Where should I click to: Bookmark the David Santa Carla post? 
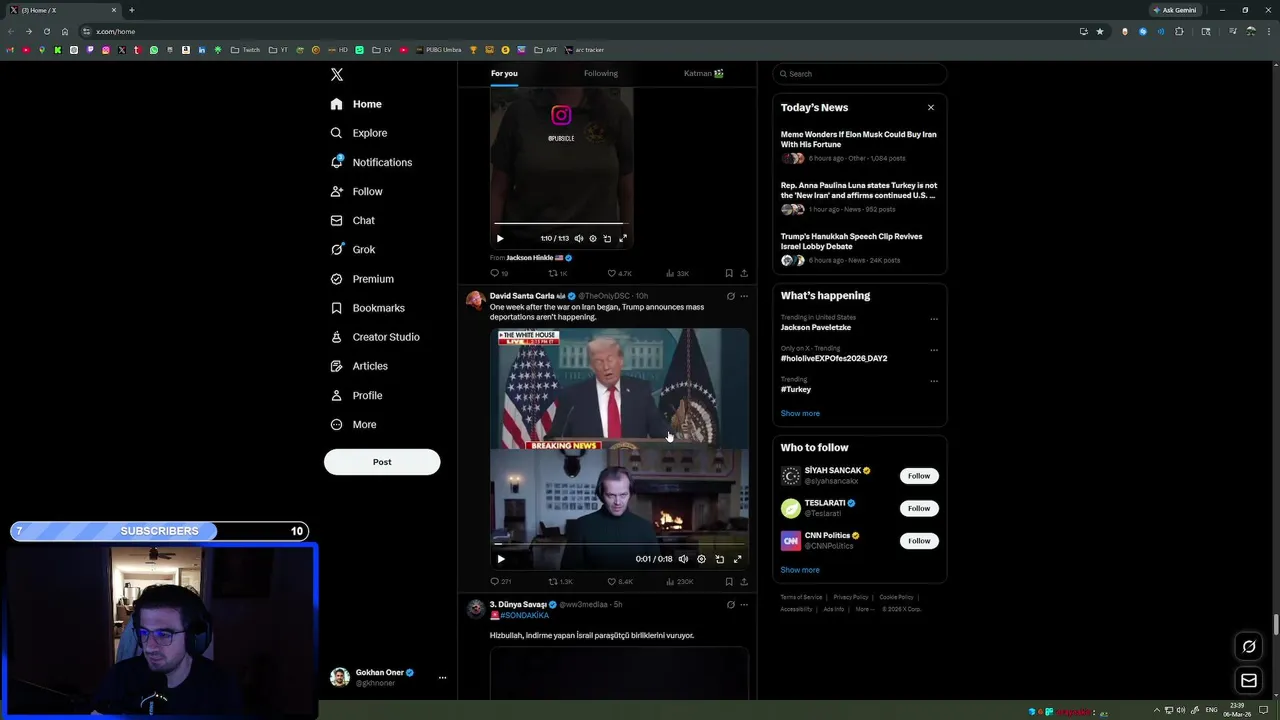coord(729,581)
